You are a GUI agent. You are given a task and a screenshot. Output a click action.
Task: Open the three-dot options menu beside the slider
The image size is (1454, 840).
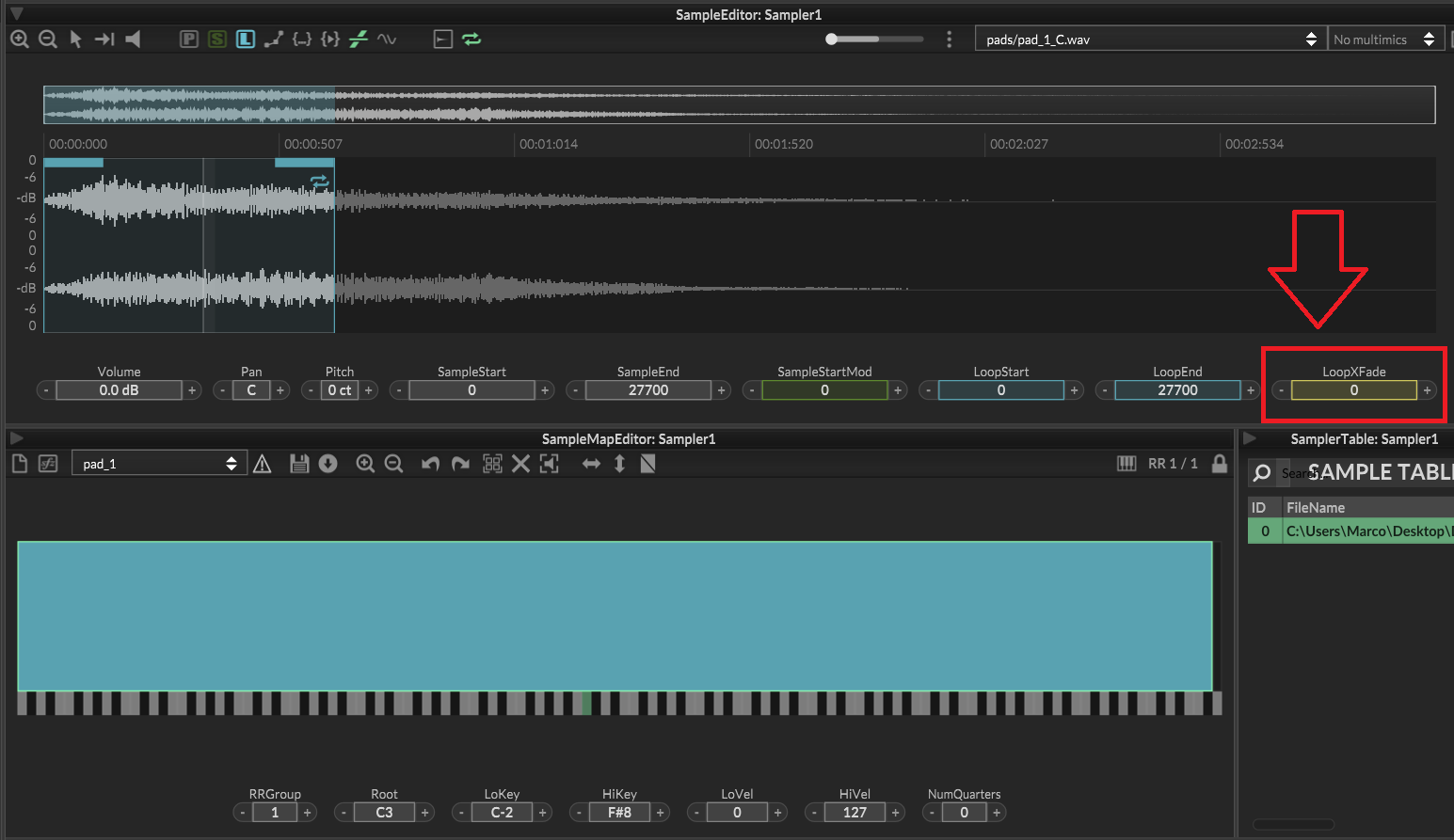949,39
